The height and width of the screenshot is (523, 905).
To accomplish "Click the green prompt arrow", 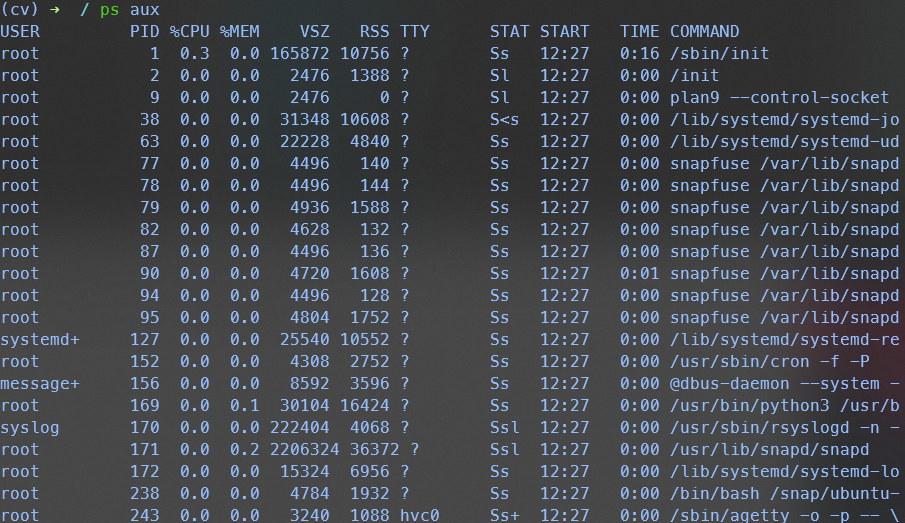I will (55, 9).
